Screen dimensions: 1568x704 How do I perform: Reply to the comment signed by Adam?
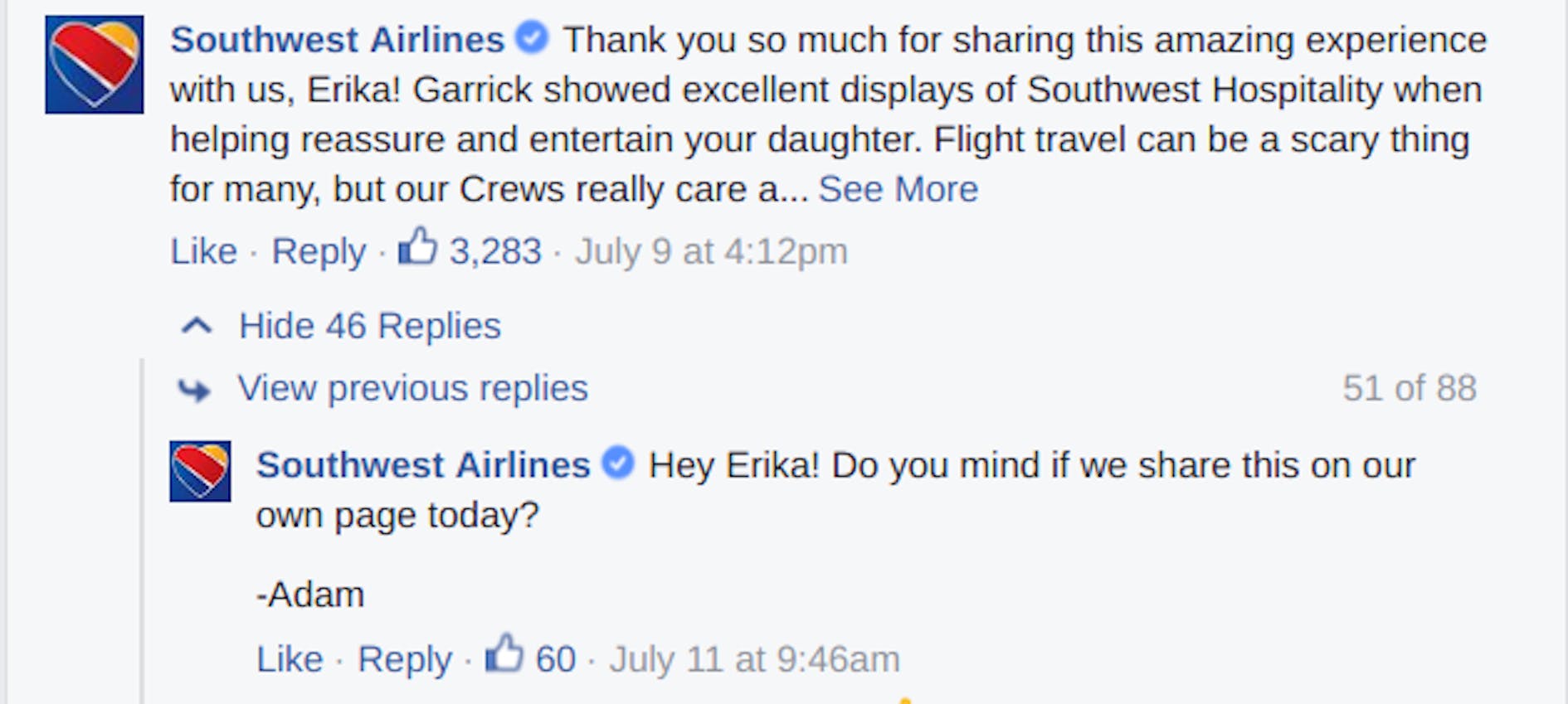[405, 659]
